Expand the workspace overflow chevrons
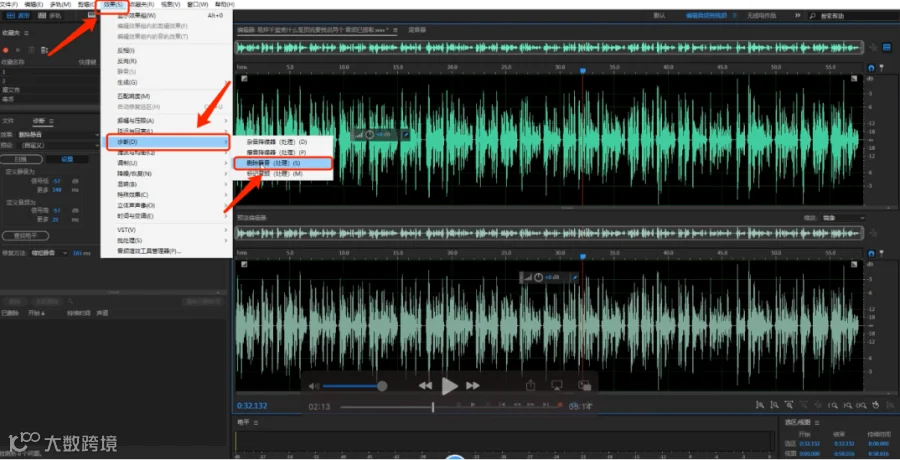900x460 pixels. pyautogui.click(x=798, y=16)
